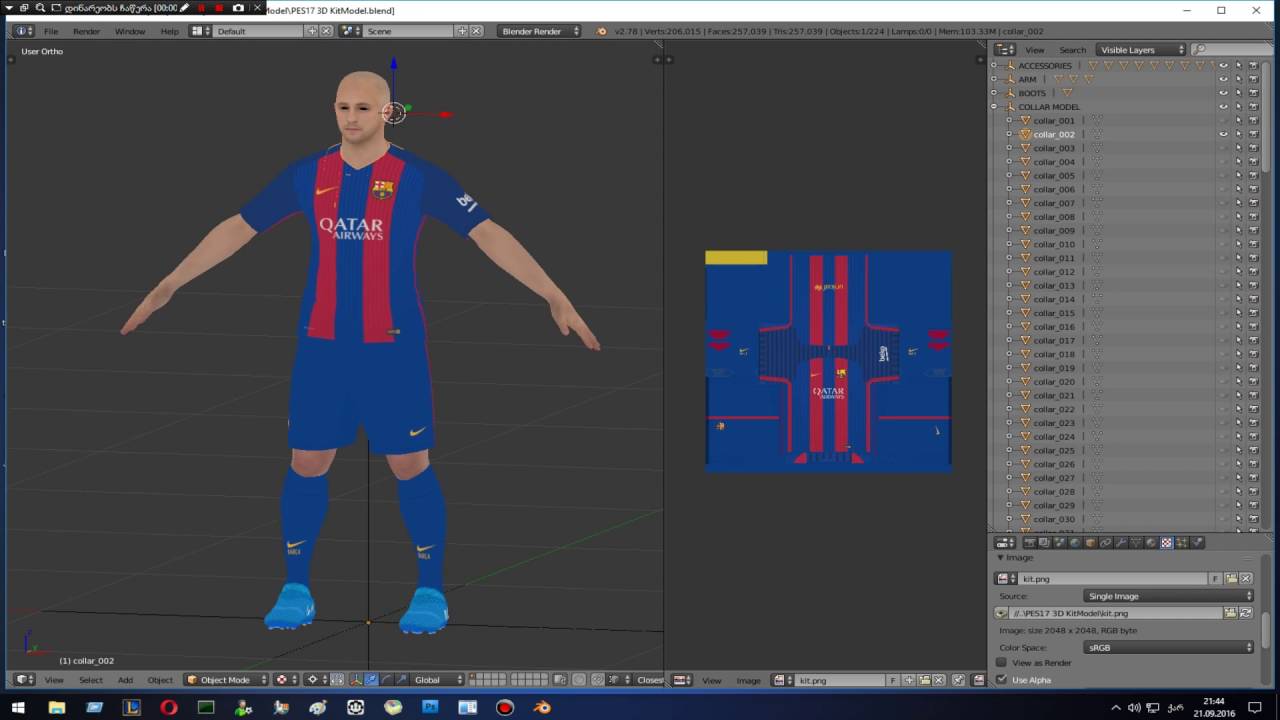Enable the View as Render checkbox

tap(1001, 663)
